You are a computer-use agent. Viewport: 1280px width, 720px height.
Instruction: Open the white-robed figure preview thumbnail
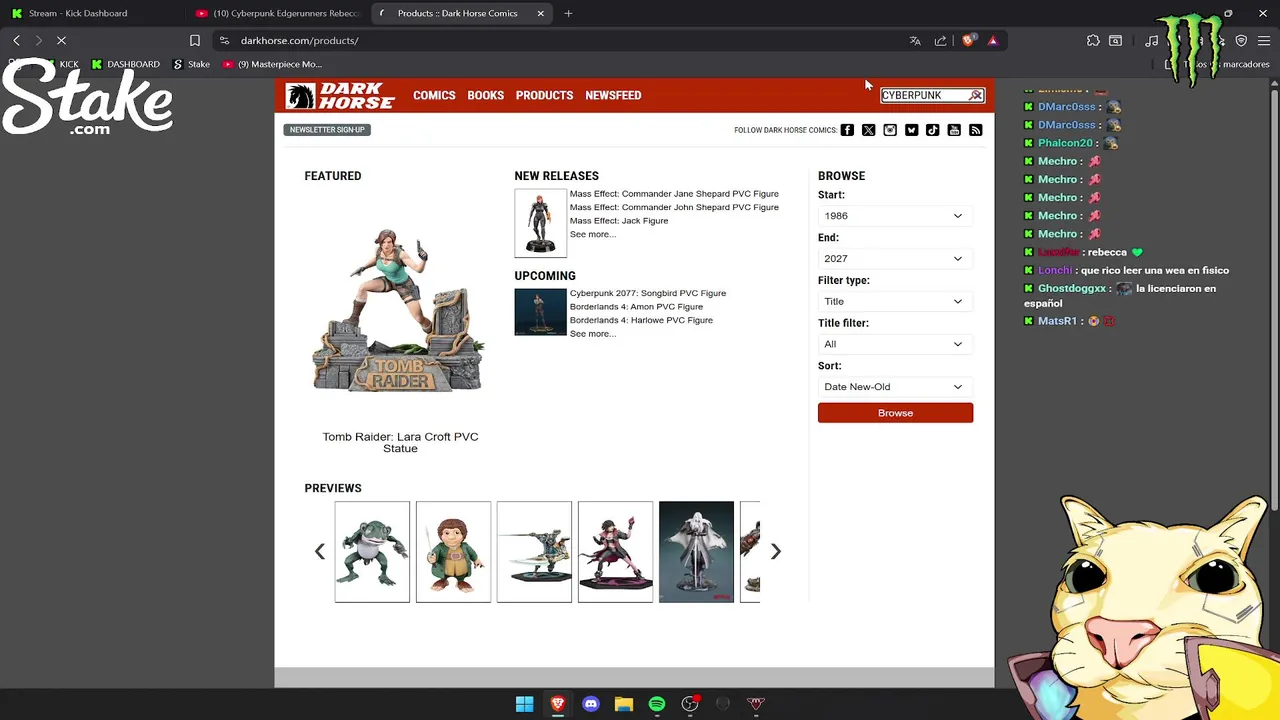[696, 552]
